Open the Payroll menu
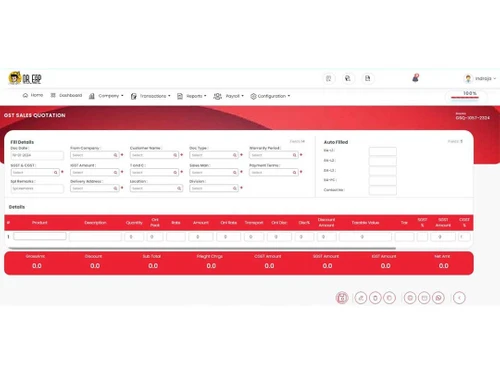500x375 pixels. pyautogui.click(x=228, y=96)
